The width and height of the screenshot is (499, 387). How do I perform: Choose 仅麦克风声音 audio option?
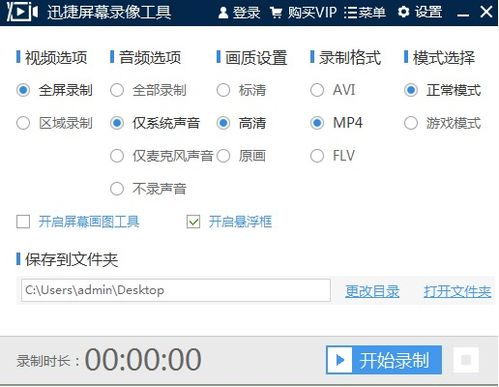117,156
